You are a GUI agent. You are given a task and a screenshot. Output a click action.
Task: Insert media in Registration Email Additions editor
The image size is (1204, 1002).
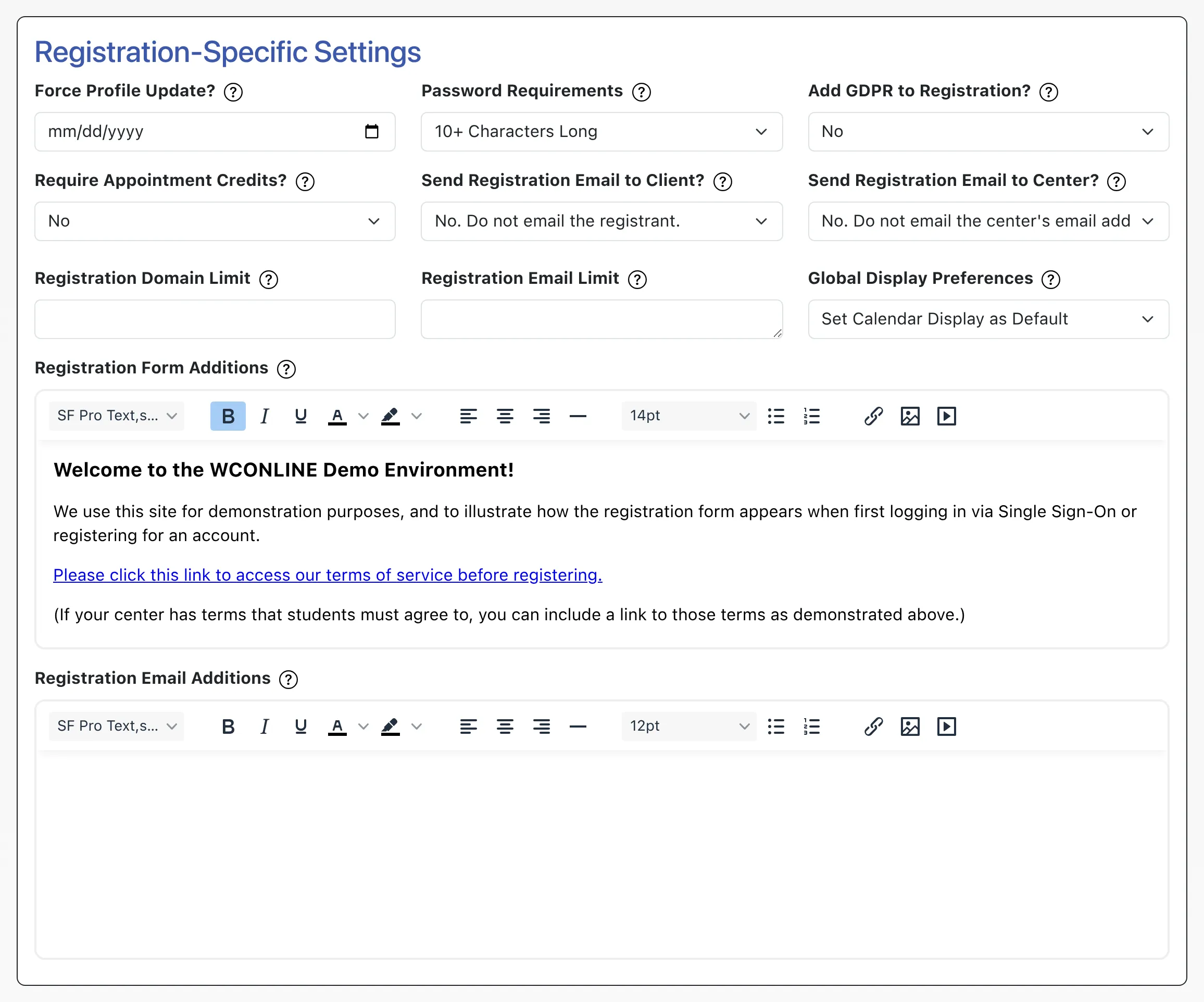tap(947, 727)
